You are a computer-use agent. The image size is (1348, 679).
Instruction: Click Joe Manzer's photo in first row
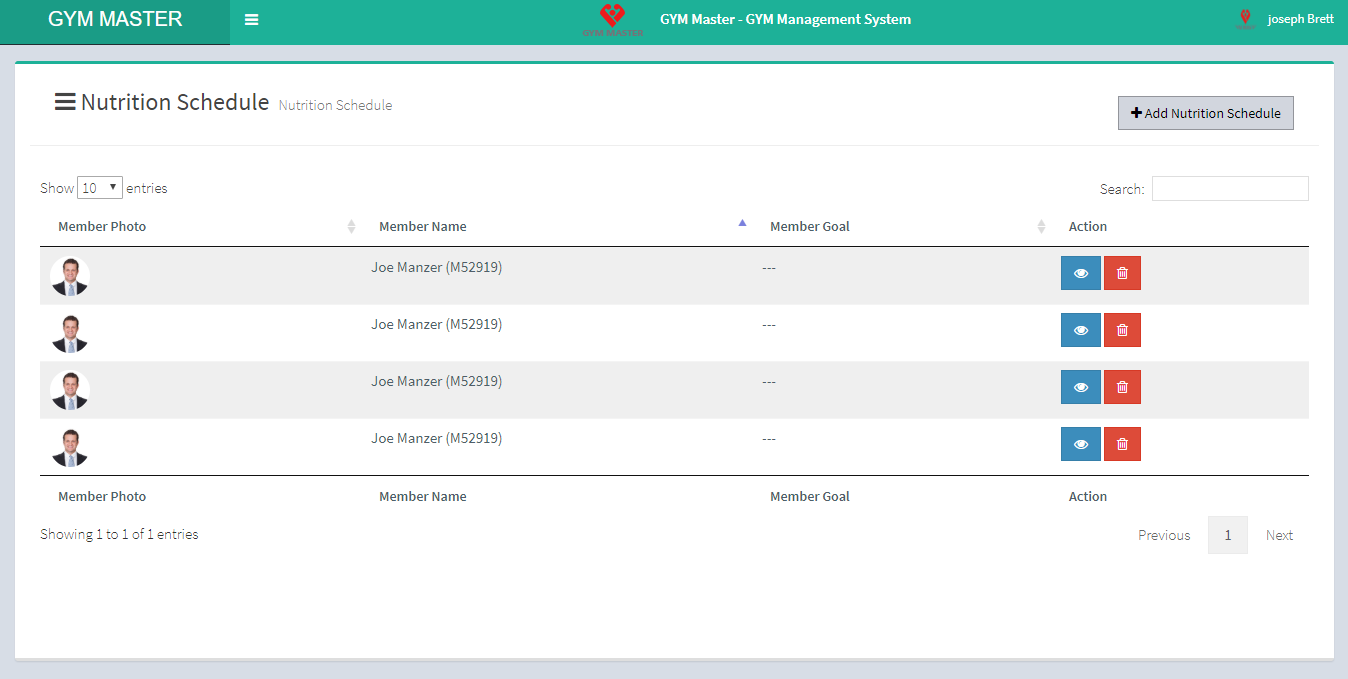[x=70, y=277]
